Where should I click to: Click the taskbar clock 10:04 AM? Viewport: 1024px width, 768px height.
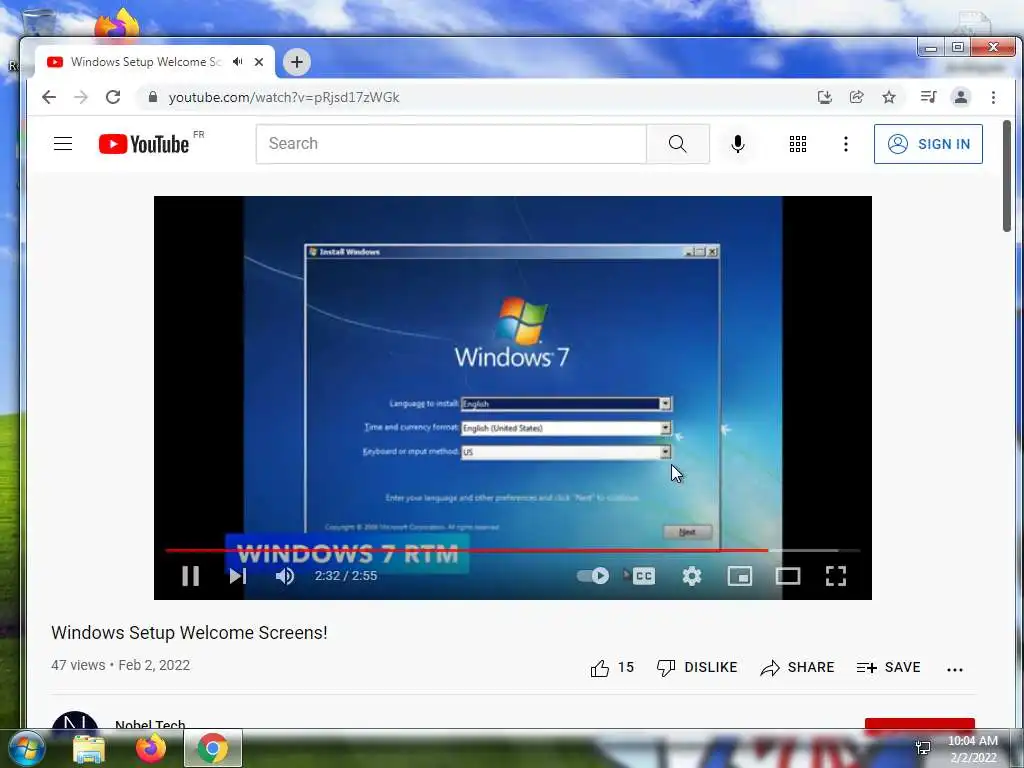[973, 741]
